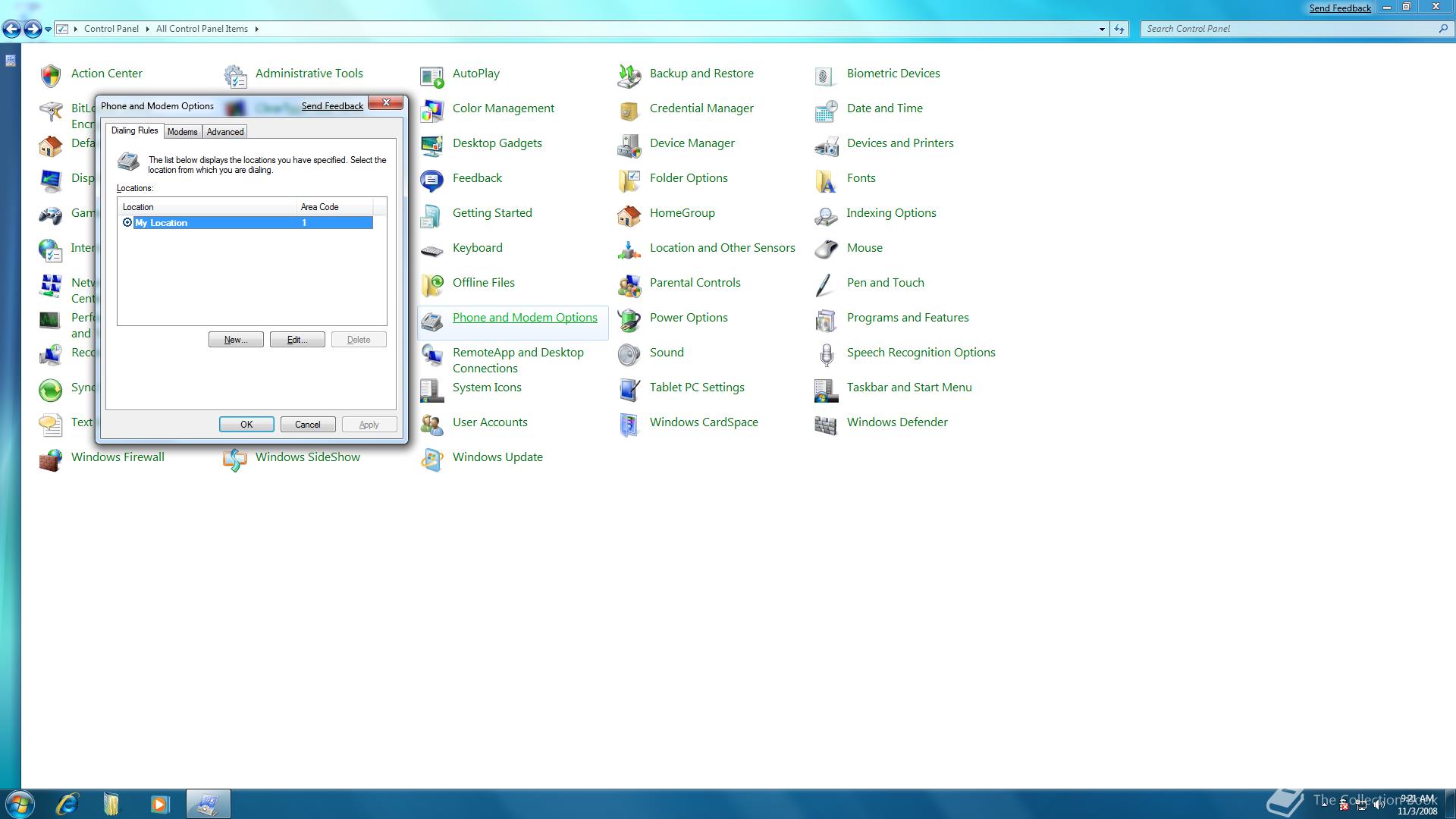Click the HomeGroup house icon
Image resolution: width=1456 pixels, height=819 pixels.
click(629, 215)
